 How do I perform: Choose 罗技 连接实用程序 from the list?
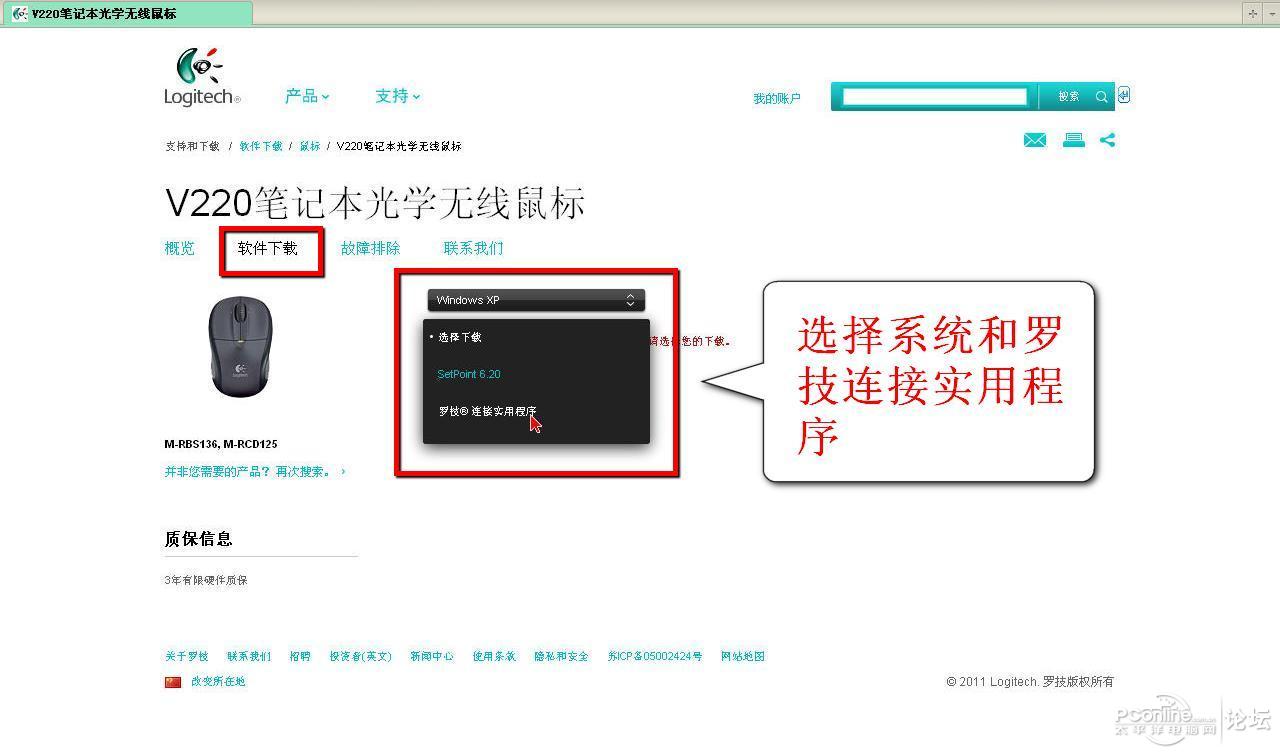click(x=487, y=411)
